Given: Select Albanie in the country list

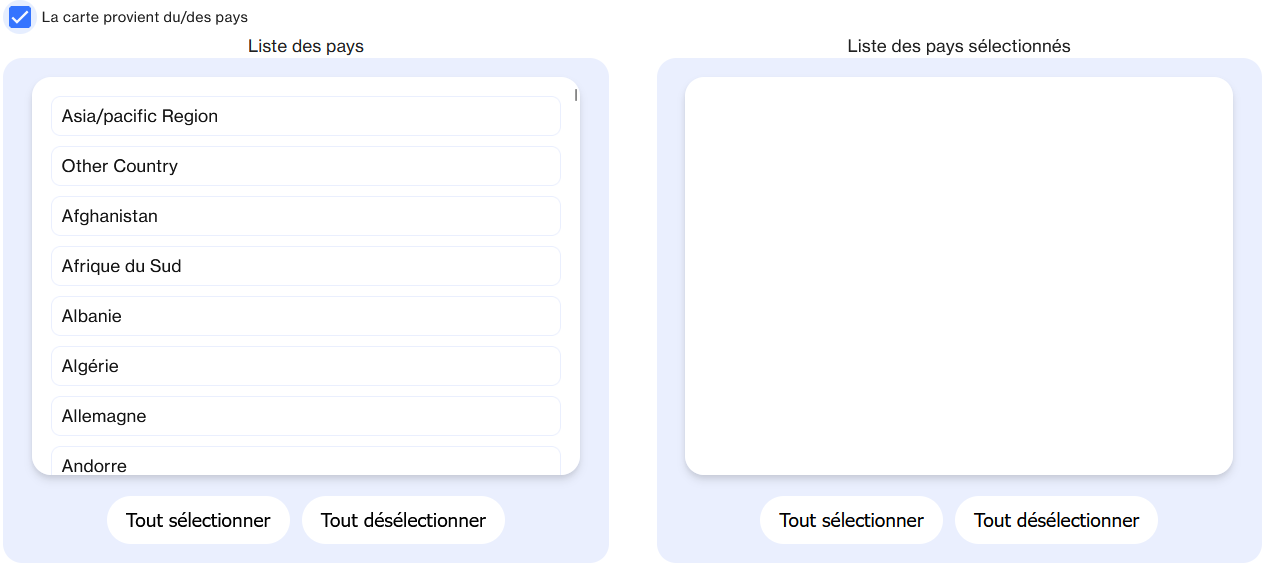Looking at the screenshot, I should (305, 316).
